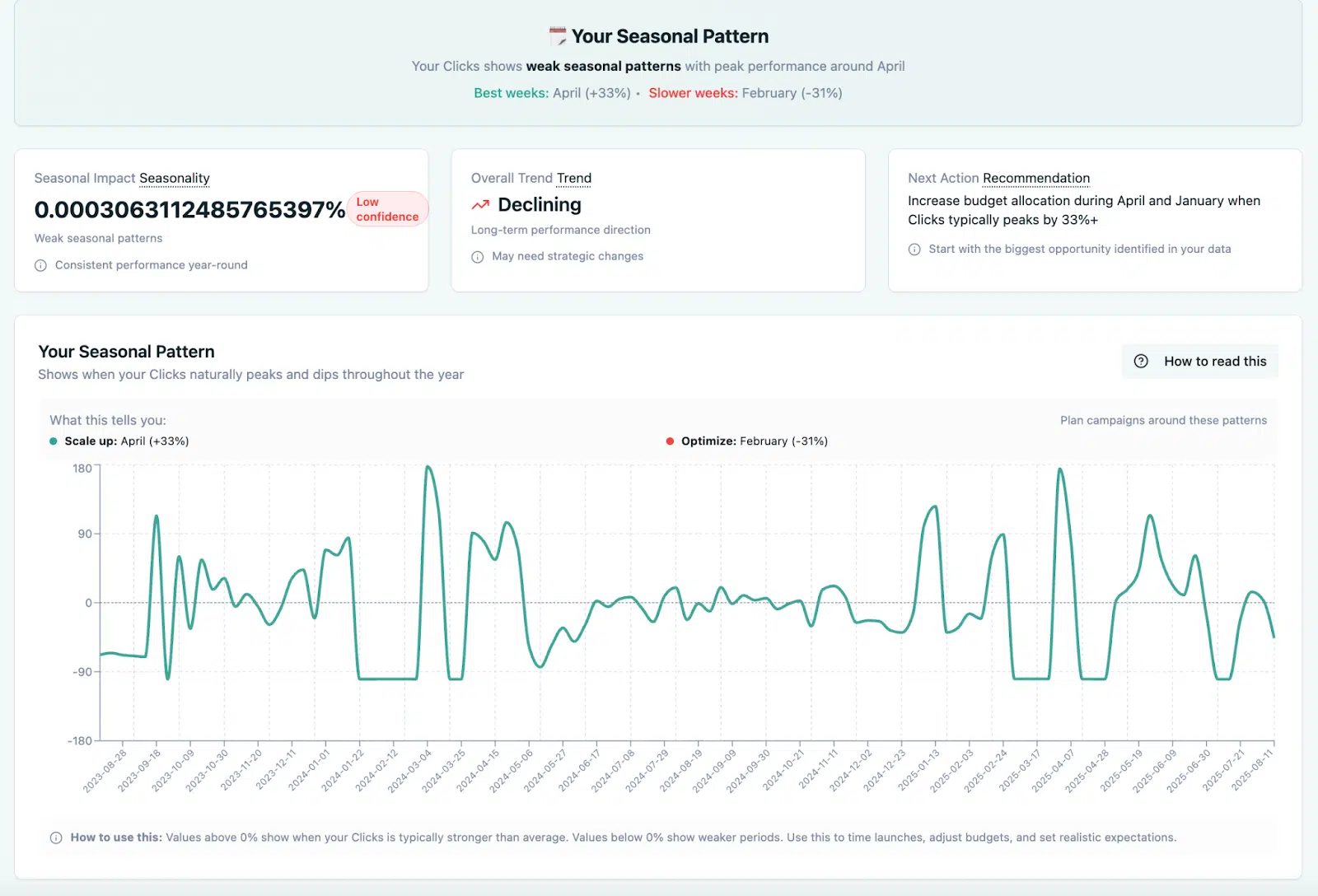Screen dimensions: 1318x896
Task: Click the 2024-03-04 x-axis date label
Action: click(x=410, y=771)
